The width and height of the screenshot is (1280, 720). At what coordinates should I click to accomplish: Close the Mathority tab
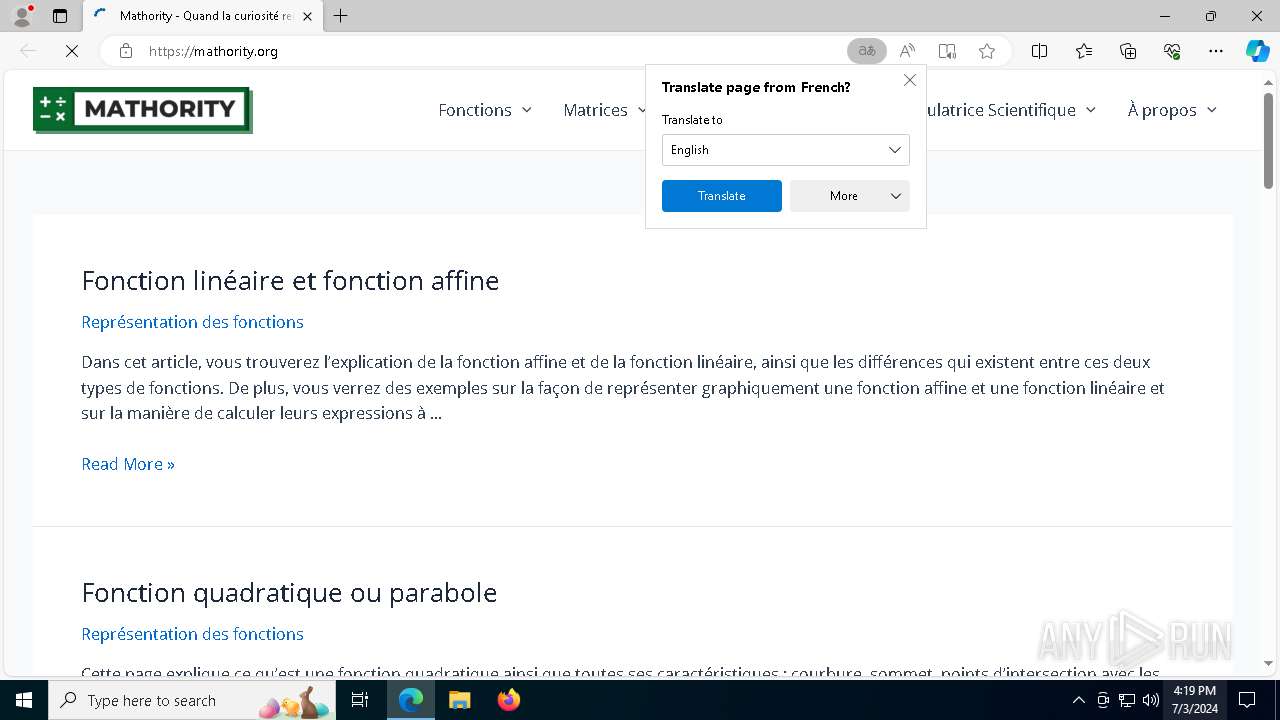(x=307, y=16)
